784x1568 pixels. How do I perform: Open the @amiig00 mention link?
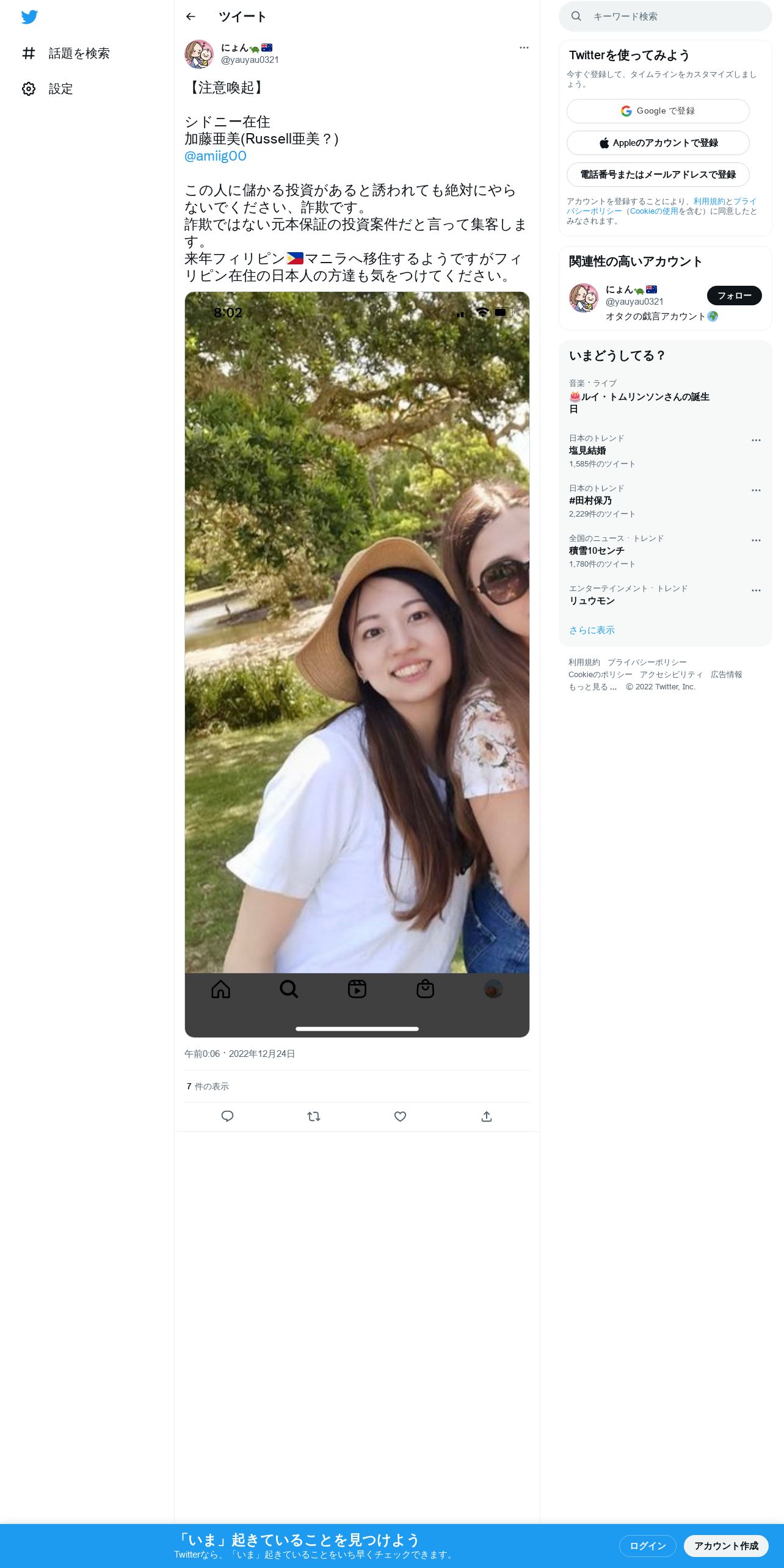[216, 156]
